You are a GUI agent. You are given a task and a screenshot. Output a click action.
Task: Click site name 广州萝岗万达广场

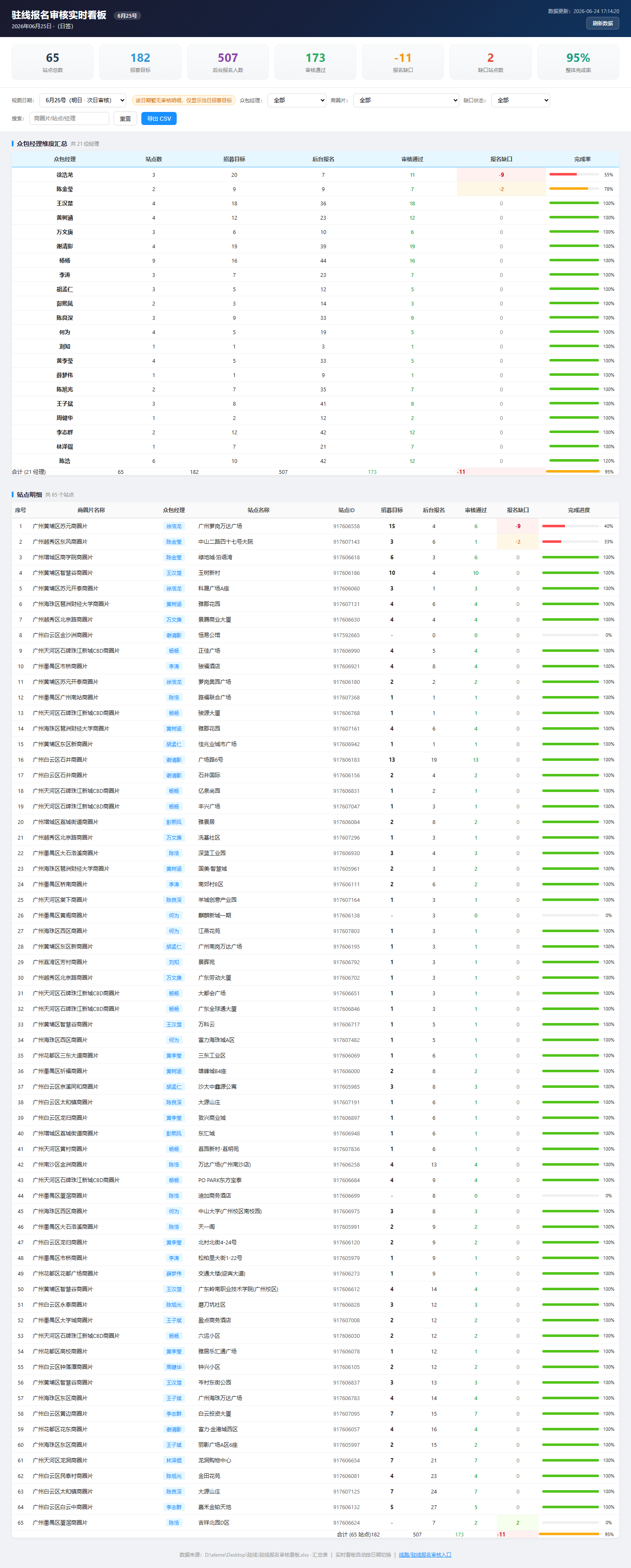(220, 526)
